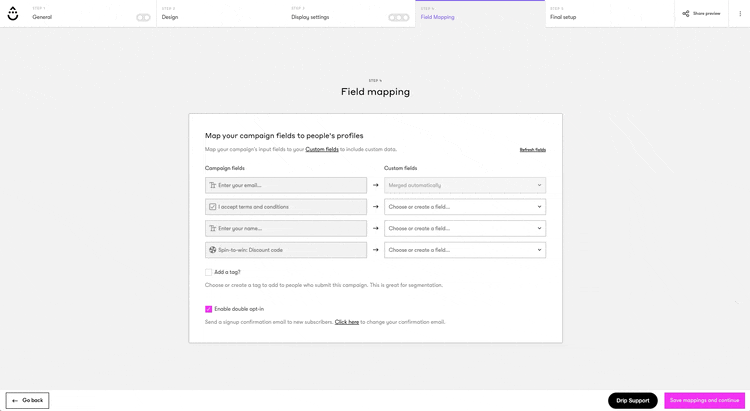
Task: Go to the Design step tab
Action: 221,13
